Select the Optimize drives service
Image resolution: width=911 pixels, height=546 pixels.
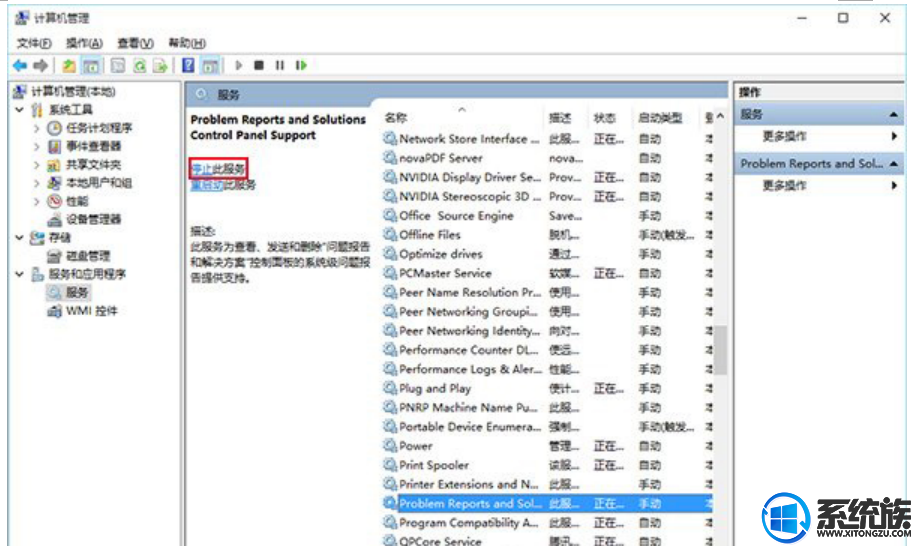click(547, 254)
